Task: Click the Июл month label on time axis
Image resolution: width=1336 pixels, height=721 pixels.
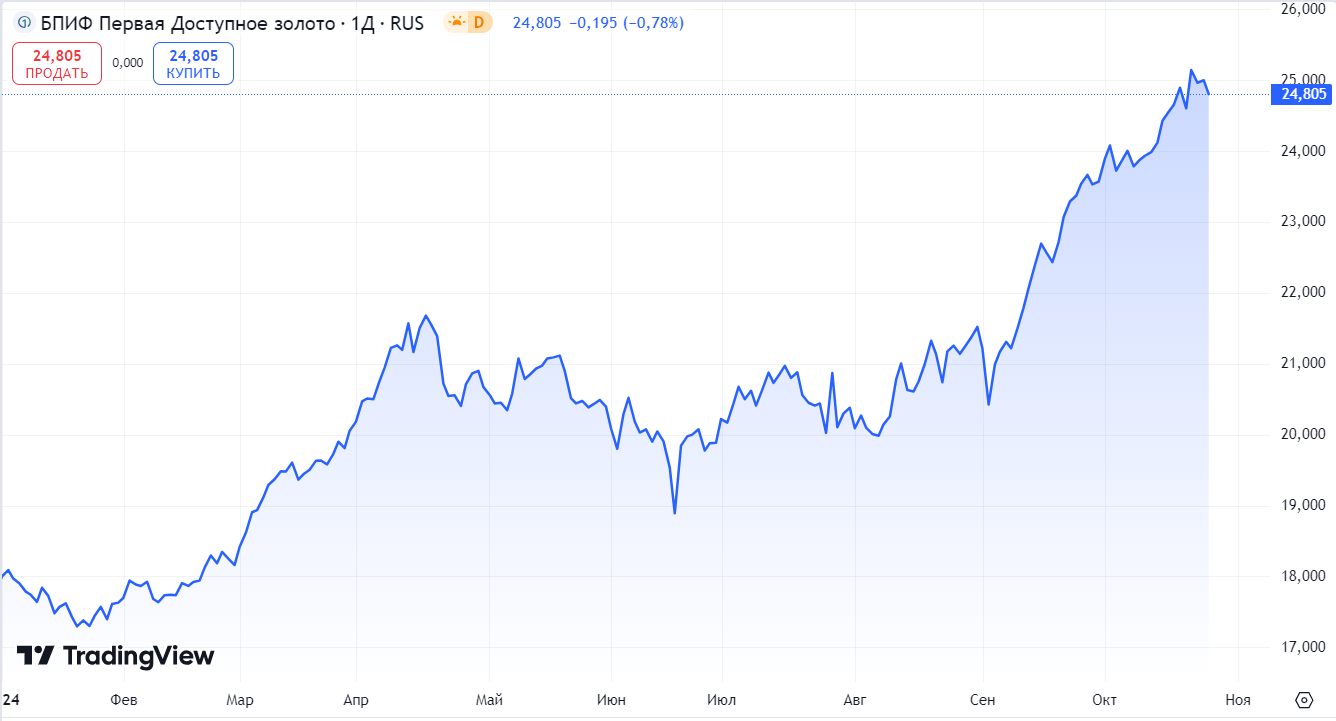Action: (x=721, y=700)
